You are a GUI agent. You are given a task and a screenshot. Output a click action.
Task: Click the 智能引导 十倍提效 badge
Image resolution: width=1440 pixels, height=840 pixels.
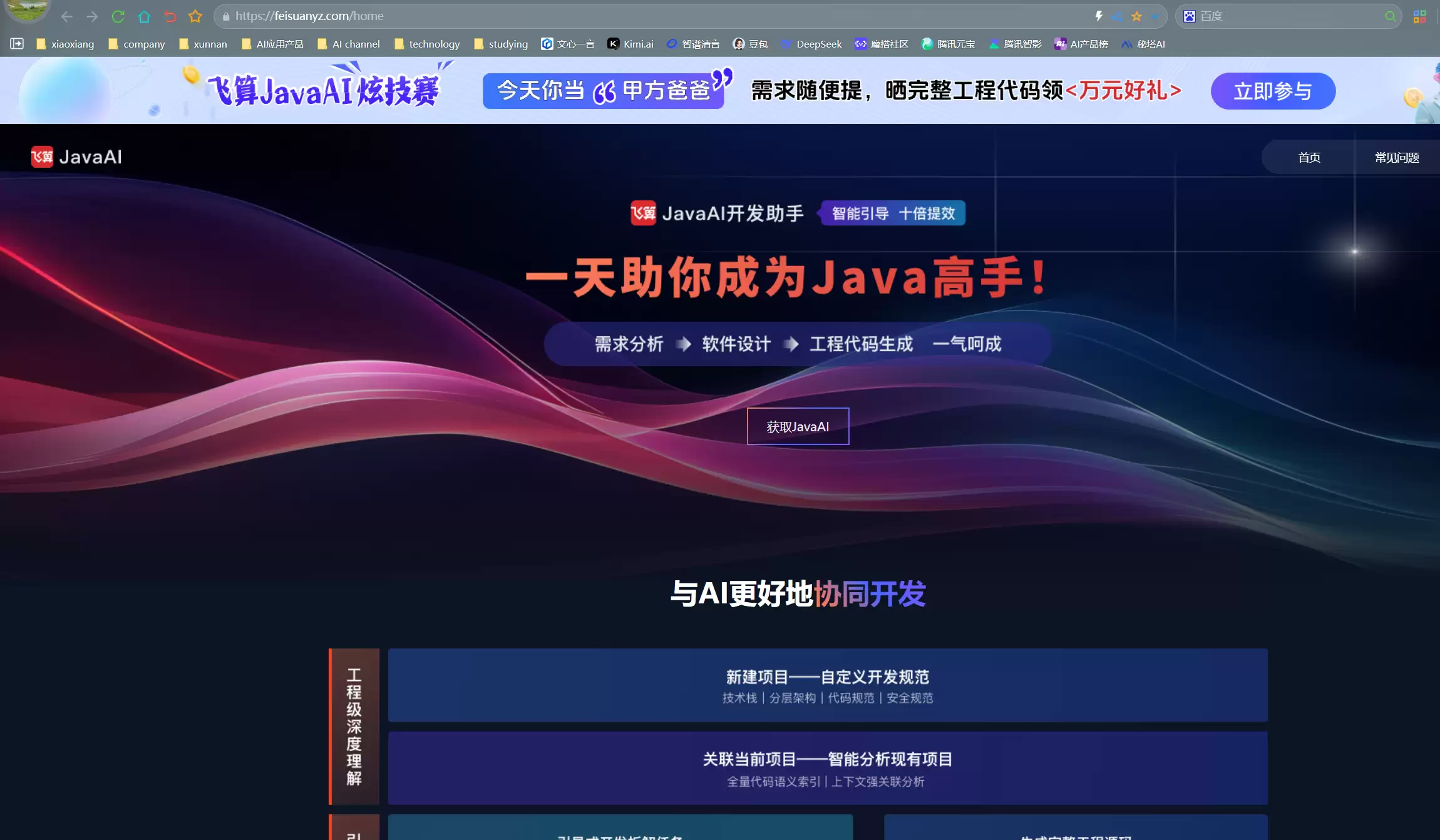coord(893,213)
